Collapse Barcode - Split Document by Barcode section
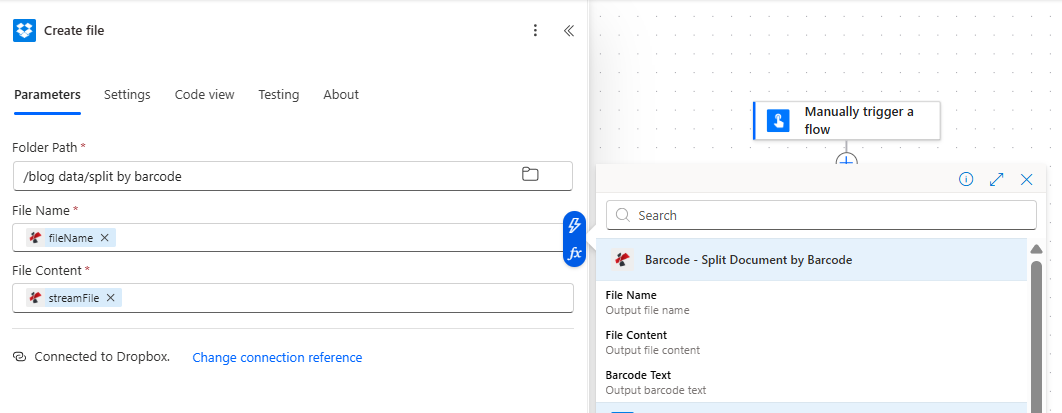The image size is (1062, 413). [x=810, y=260]
